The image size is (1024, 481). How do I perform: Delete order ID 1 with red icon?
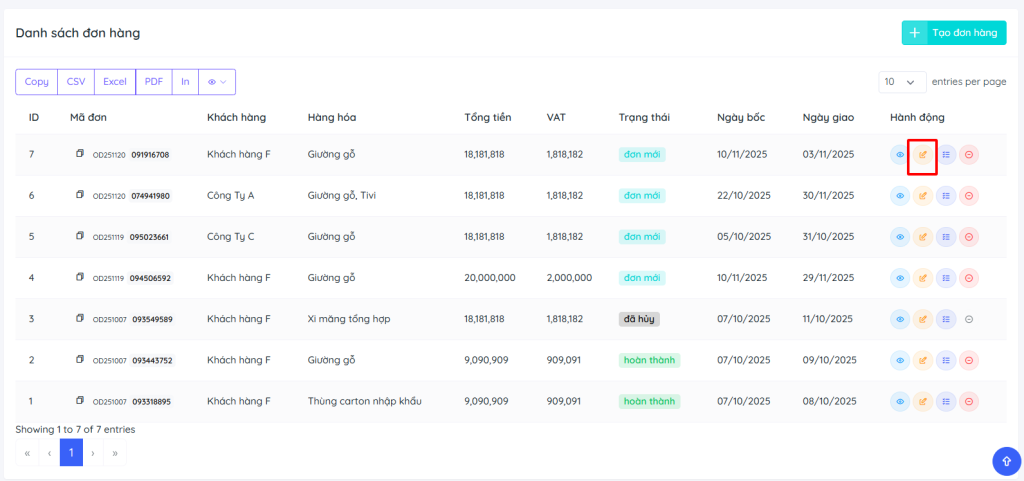(x=969, y=401)
